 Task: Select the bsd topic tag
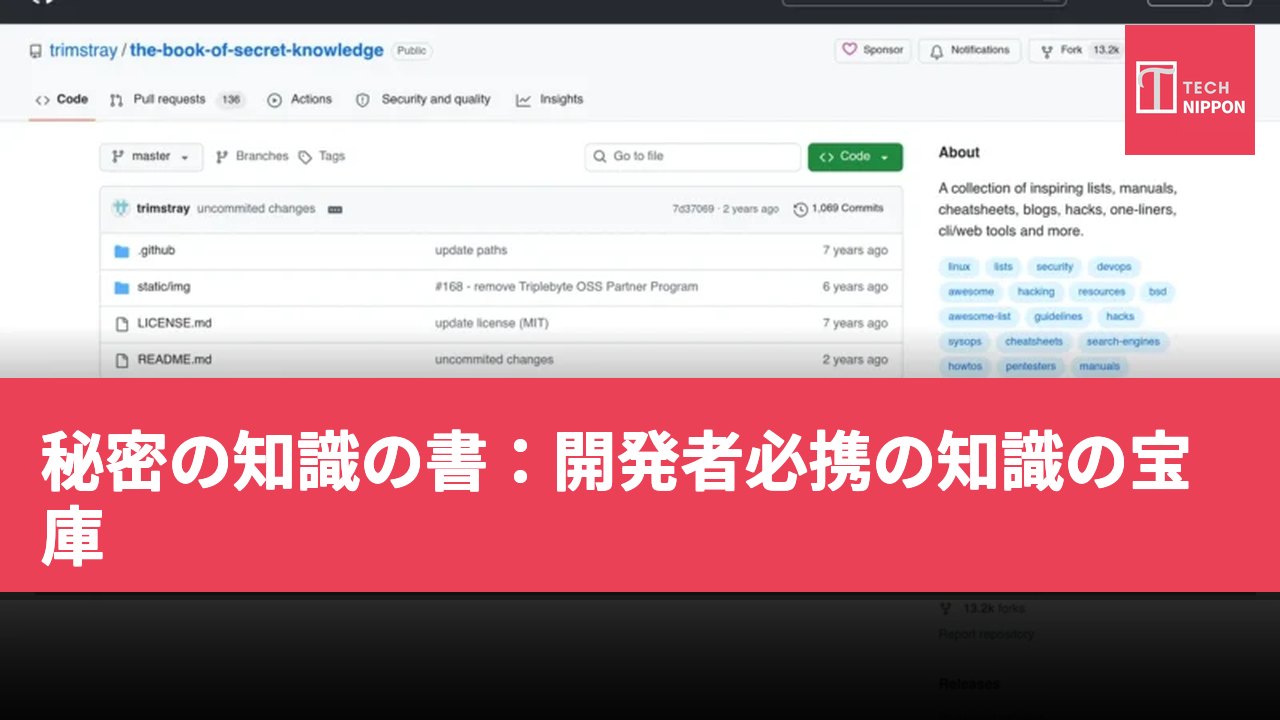point(1157,292)
